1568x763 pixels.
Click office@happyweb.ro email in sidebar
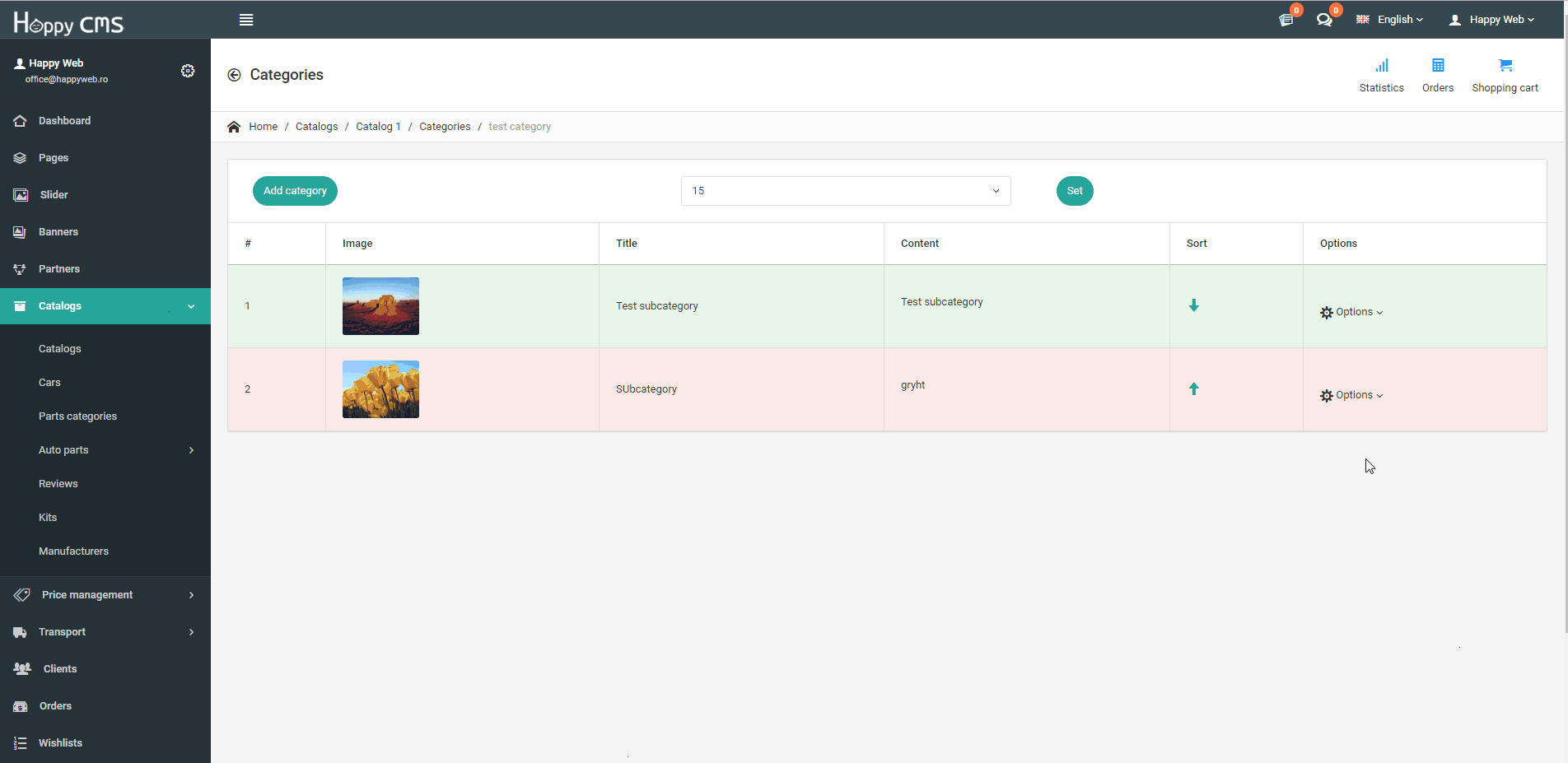click(x=67, y=80)
